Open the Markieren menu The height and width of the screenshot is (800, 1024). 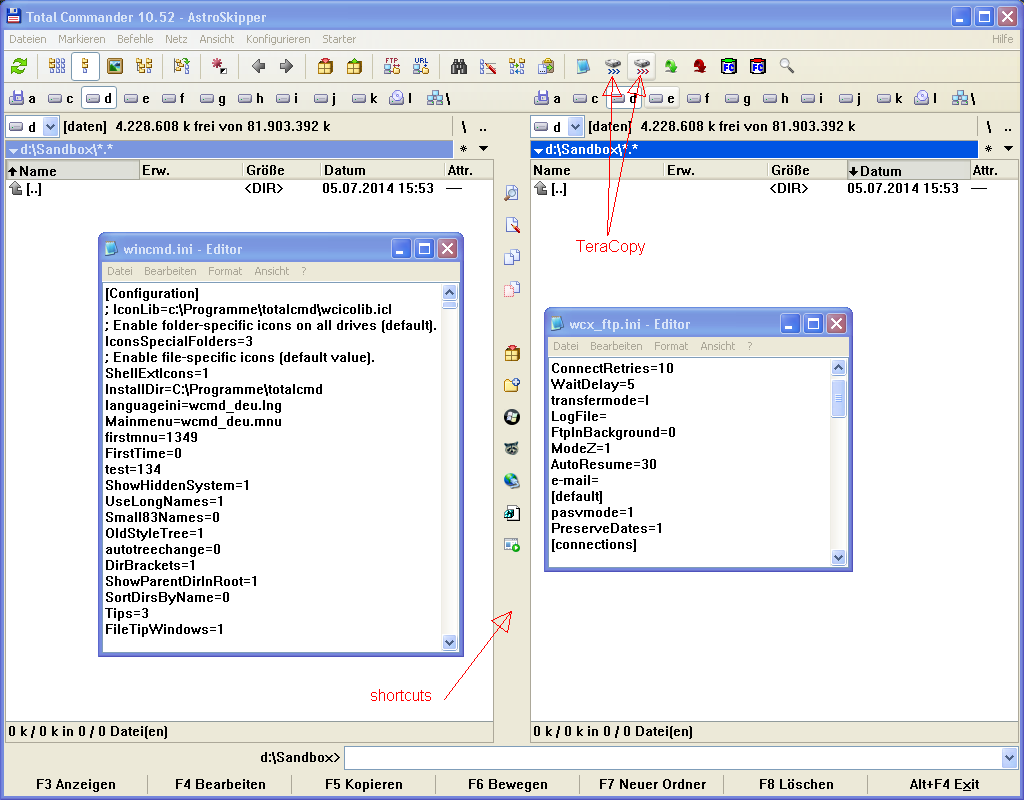(x=82, y=39)
